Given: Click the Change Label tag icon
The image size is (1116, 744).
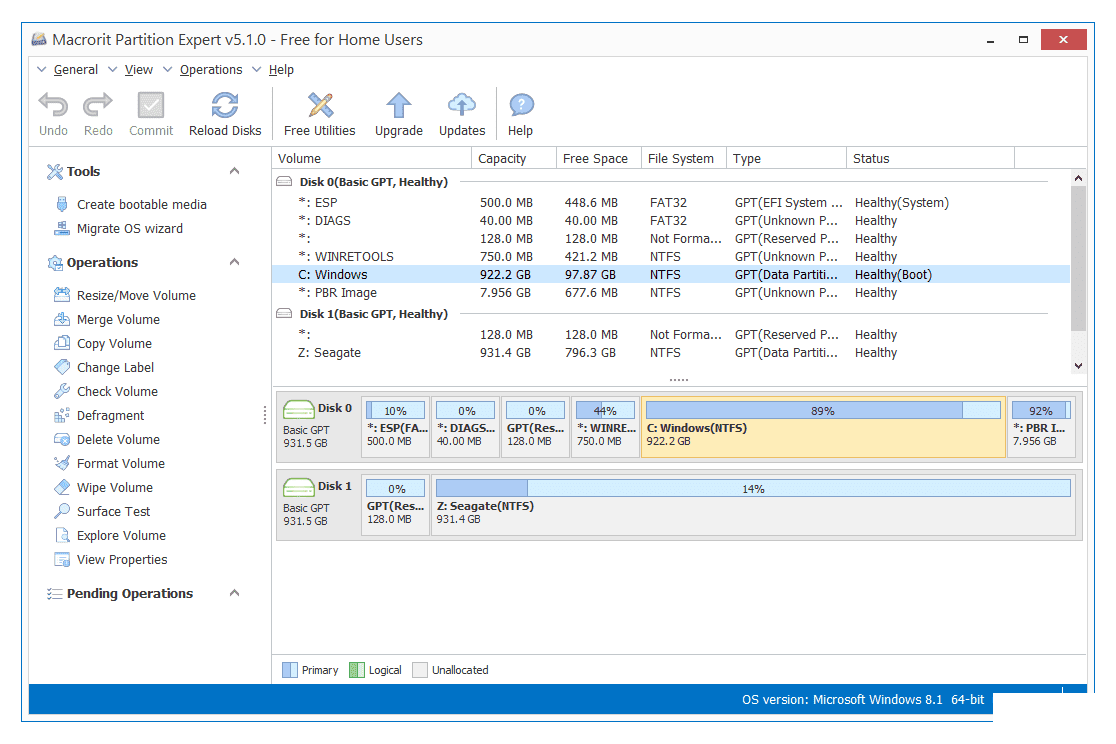Looking at the screenshot, I should [62, 367].
